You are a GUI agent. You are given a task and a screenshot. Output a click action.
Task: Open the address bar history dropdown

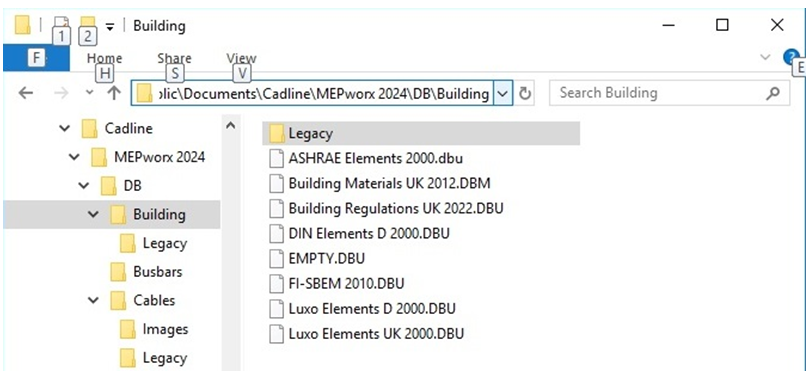click(503, 93)
